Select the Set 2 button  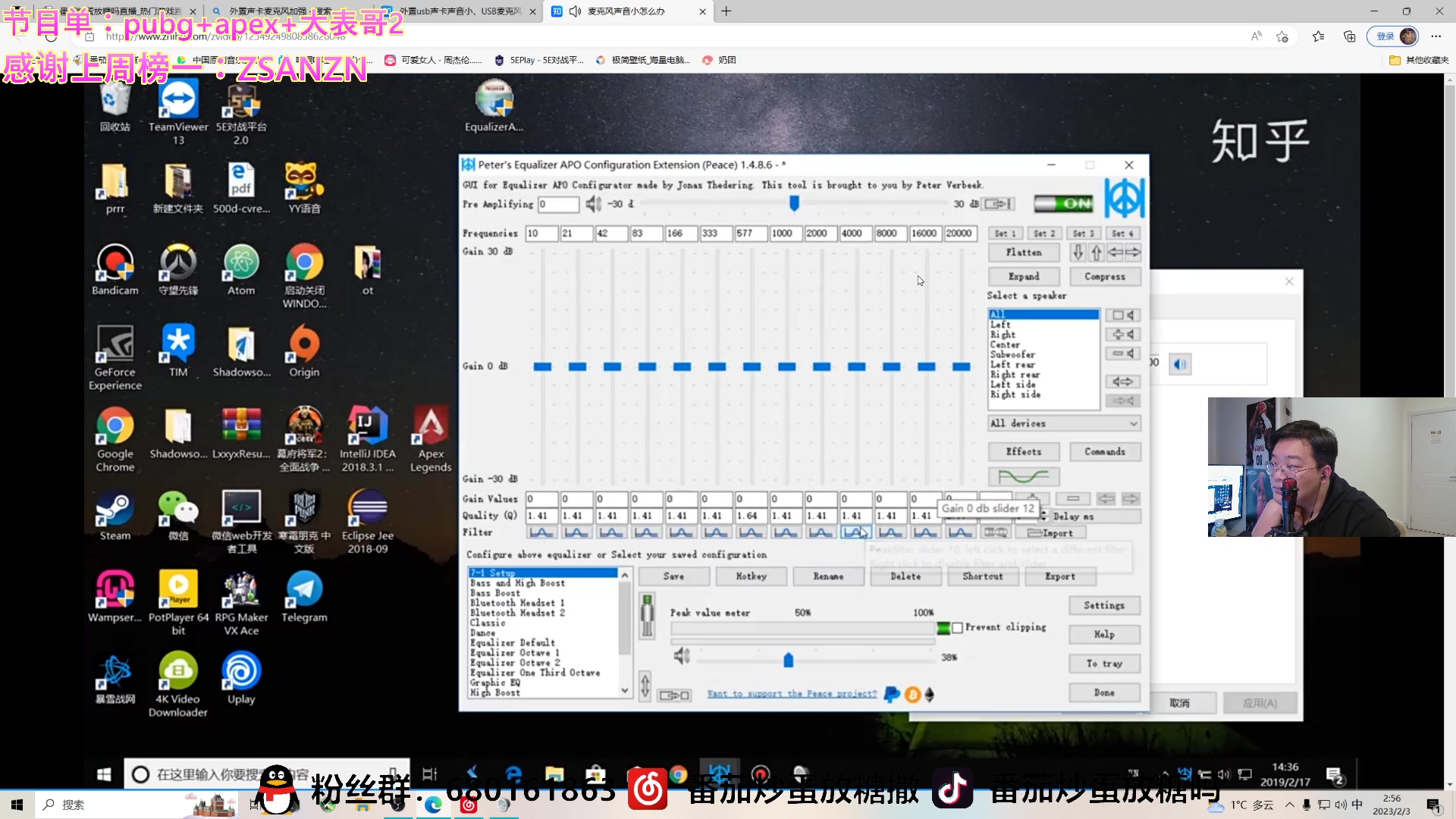point(1044,234)
